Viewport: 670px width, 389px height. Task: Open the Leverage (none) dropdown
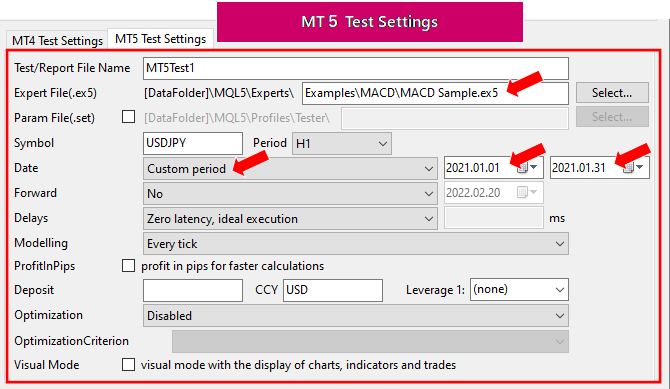click(519, 289)
